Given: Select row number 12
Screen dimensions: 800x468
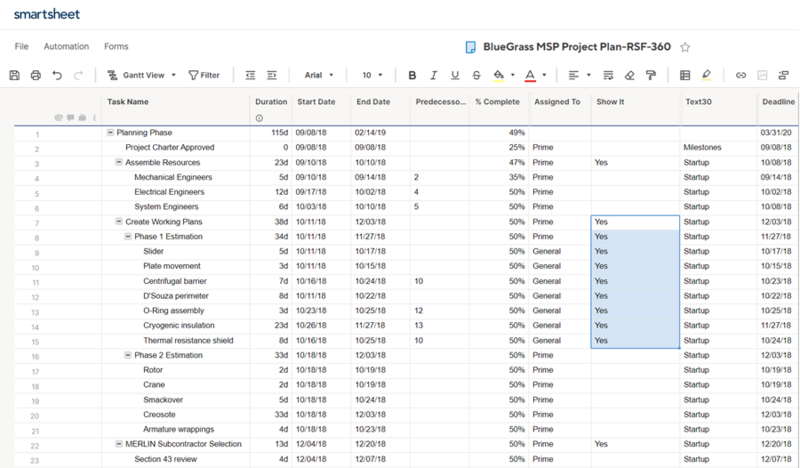Looking at the screenshot, I should 35,298.
